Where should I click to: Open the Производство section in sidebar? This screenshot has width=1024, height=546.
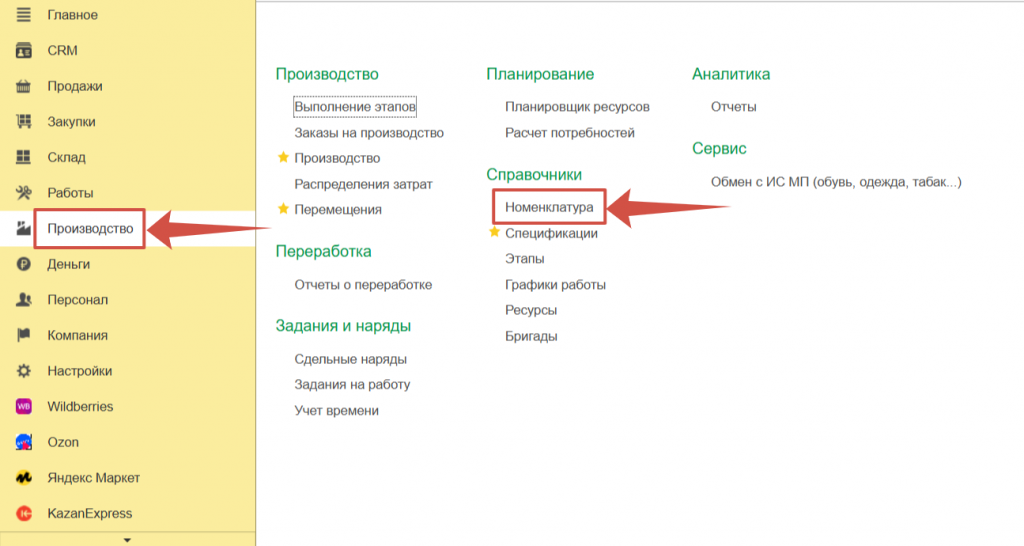coord(90,229)
